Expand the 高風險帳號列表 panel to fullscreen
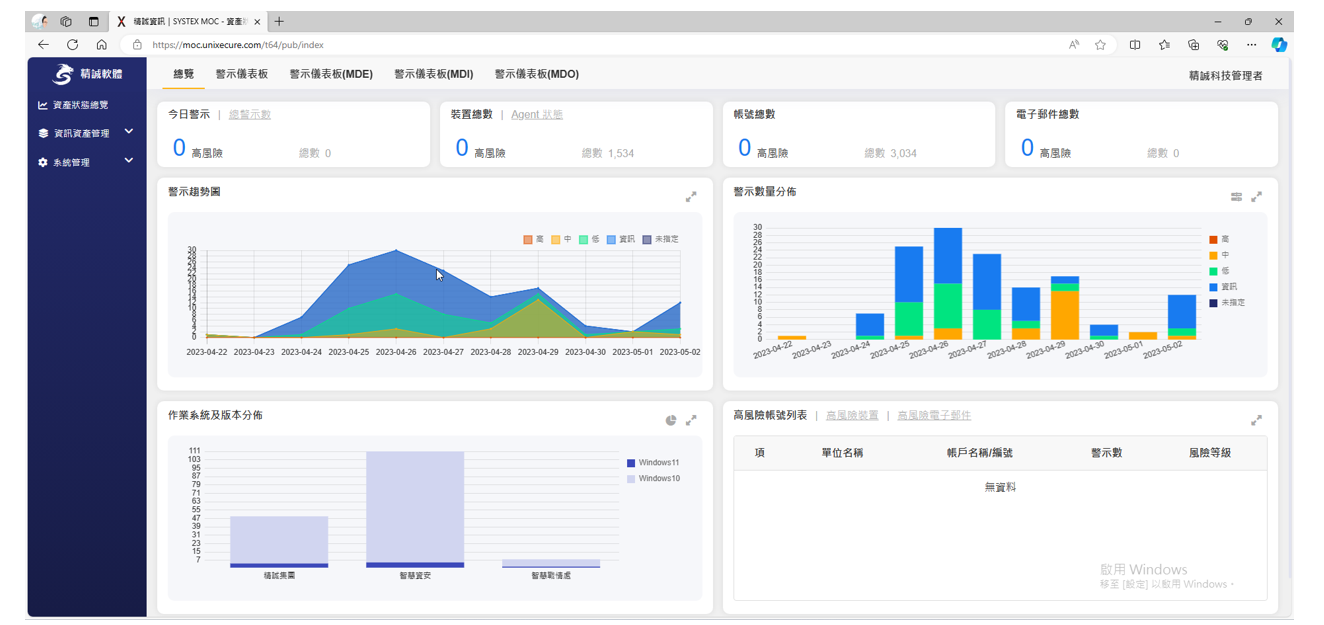The width and height of the screenshot is (1324, 625). (x=1257, y=420)
